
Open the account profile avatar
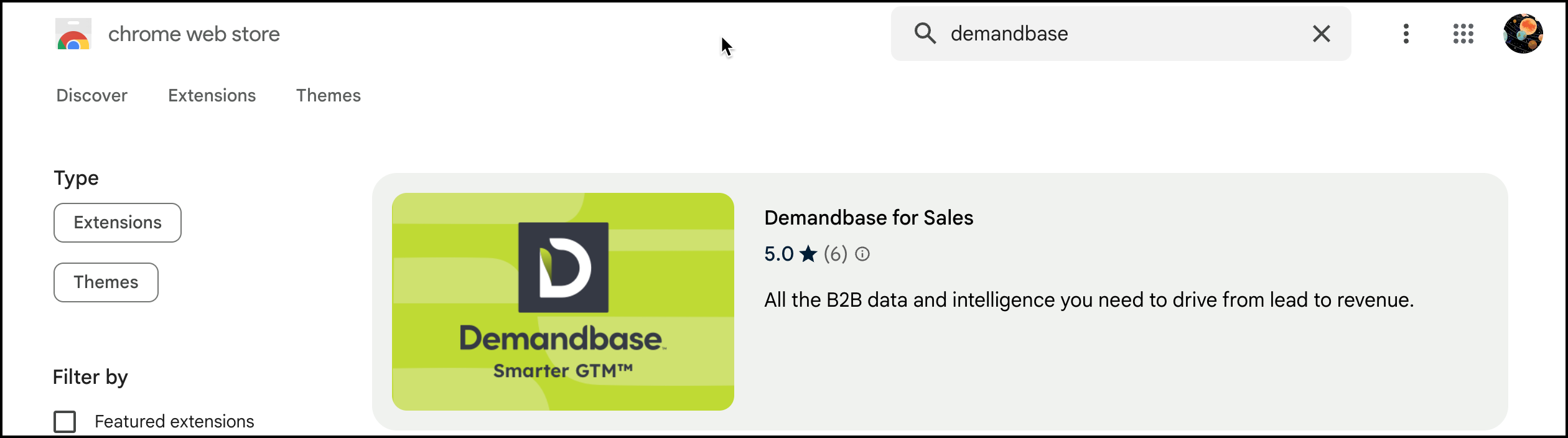point(1523,34)
